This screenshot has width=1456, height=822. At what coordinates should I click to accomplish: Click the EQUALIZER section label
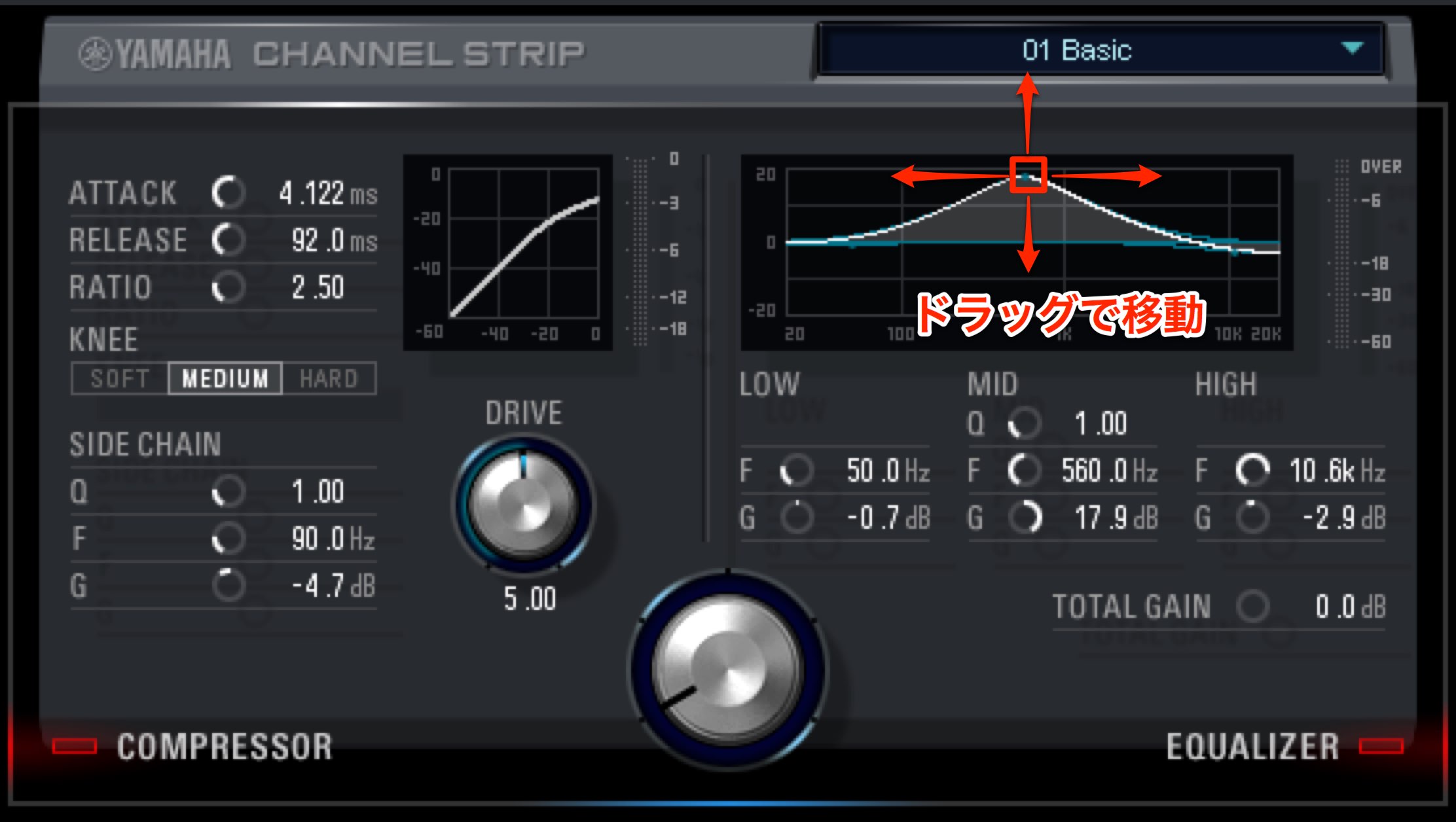(x=1252, y=747)
